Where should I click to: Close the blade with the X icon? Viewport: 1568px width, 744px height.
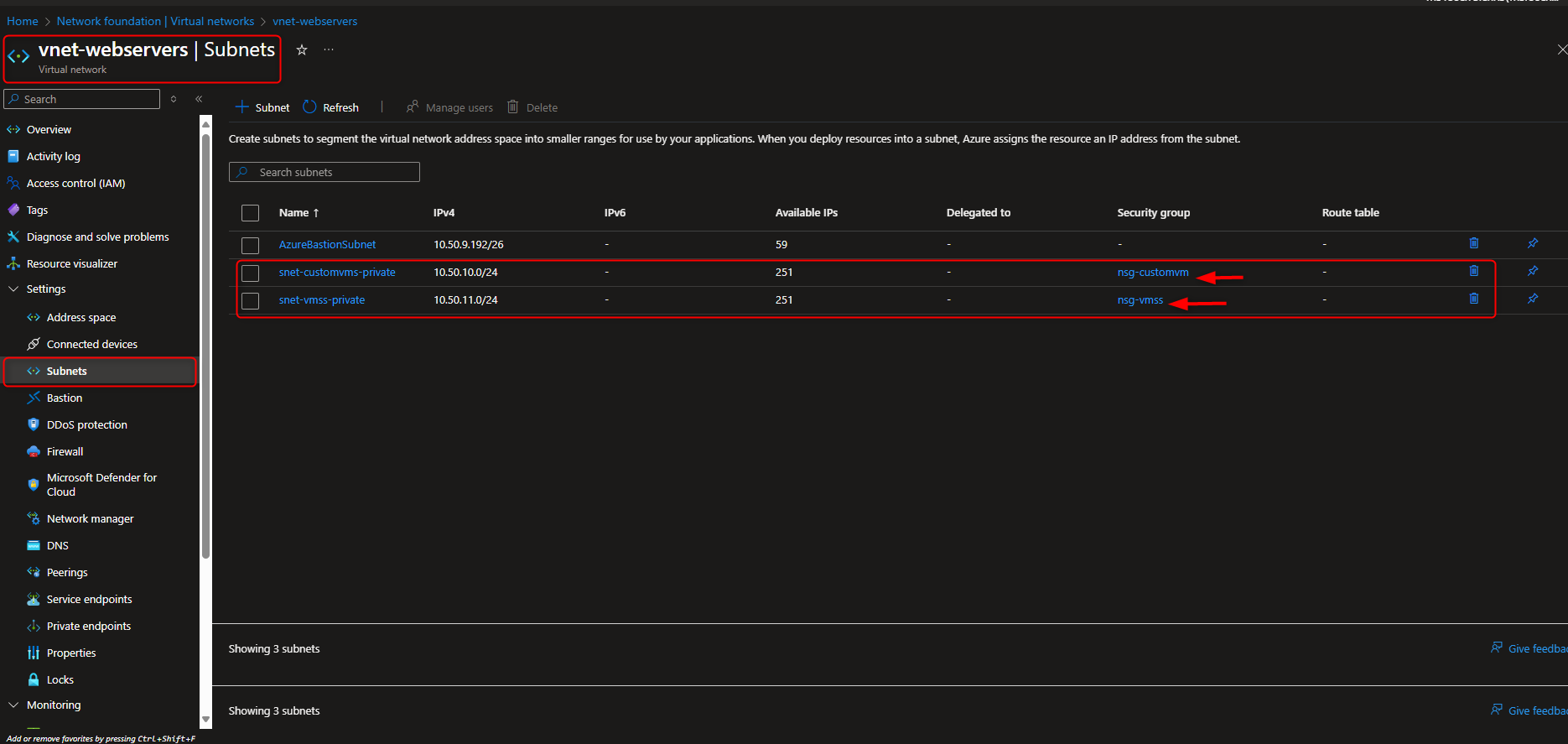point(1562,50)
